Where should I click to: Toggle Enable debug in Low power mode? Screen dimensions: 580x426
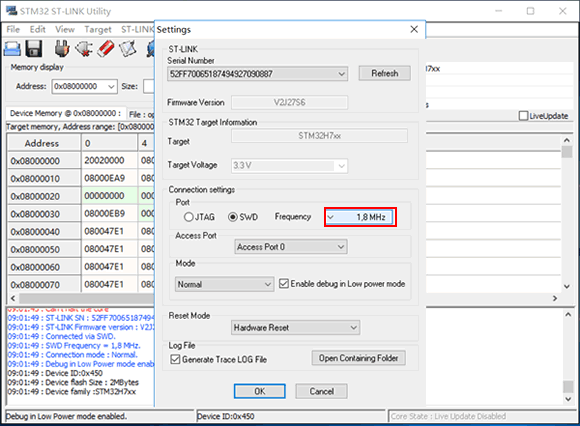pyautogui.click(x=284, y=284)
